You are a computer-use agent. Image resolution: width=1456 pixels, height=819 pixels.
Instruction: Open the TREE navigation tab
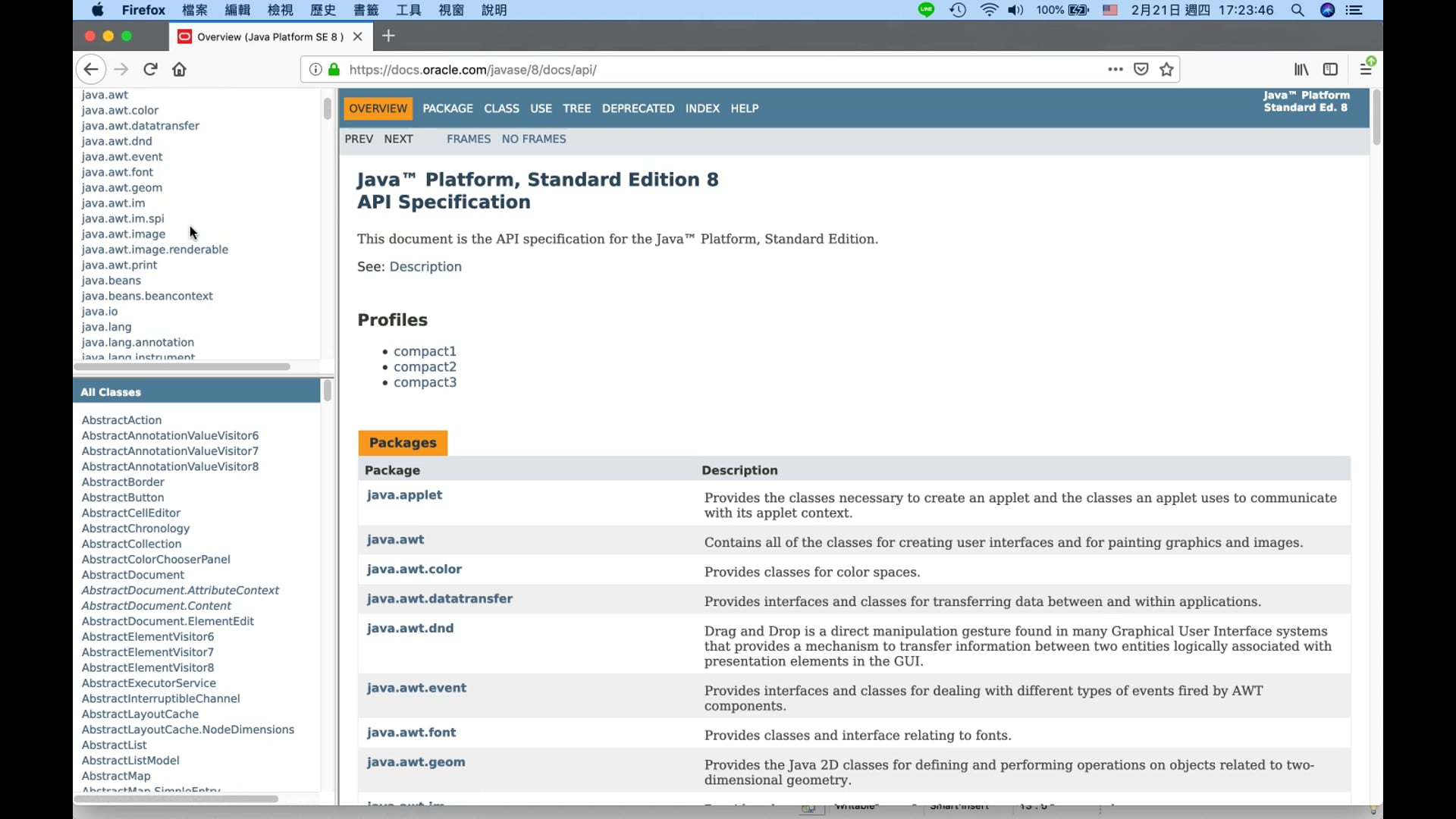576,108
